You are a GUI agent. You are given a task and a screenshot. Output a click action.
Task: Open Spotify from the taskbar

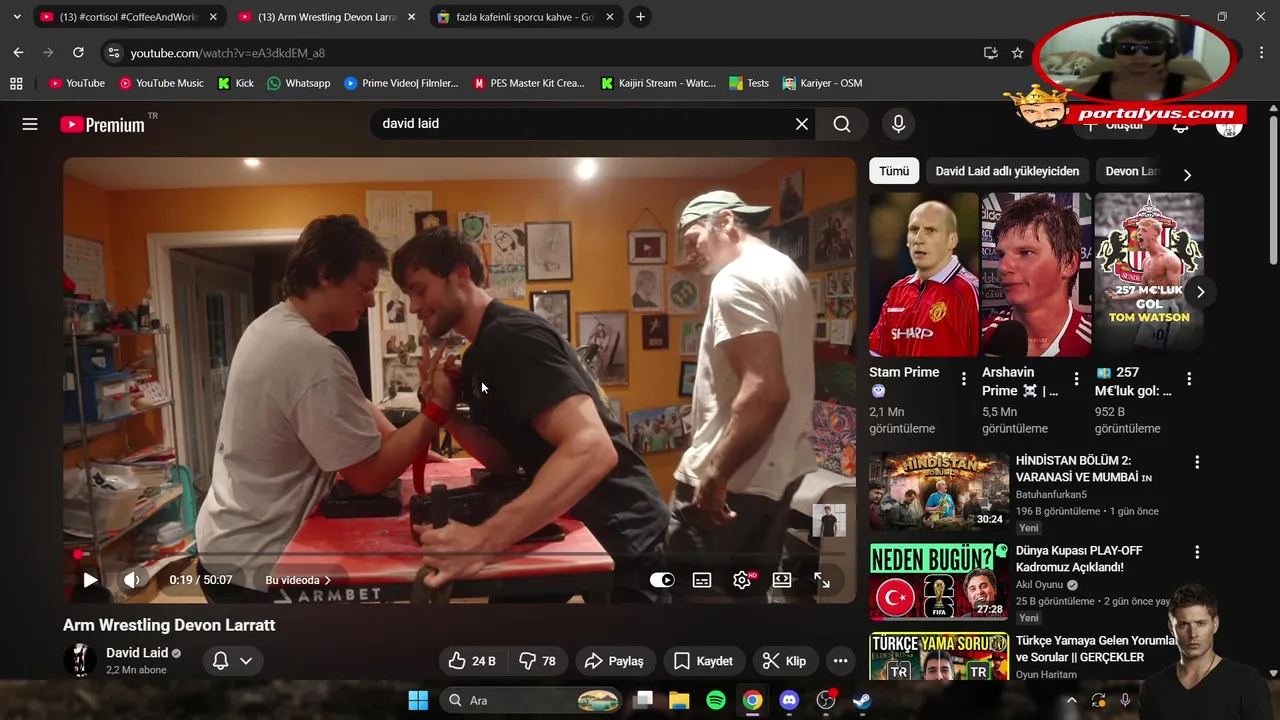(x=716, y=700)
